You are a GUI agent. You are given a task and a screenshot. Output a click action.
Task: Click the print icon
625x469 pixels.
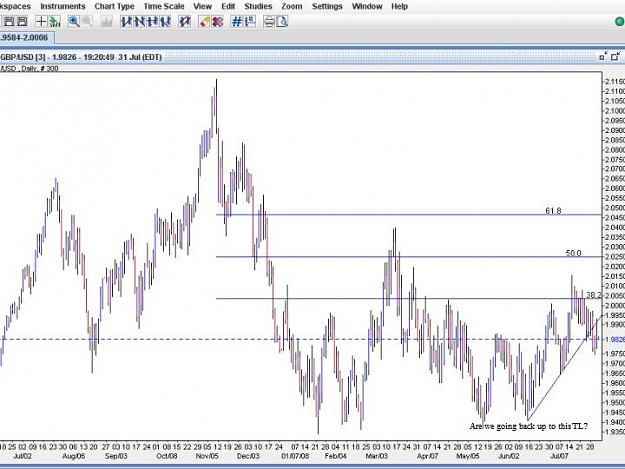pyautogui.click(x=269, y=22)
